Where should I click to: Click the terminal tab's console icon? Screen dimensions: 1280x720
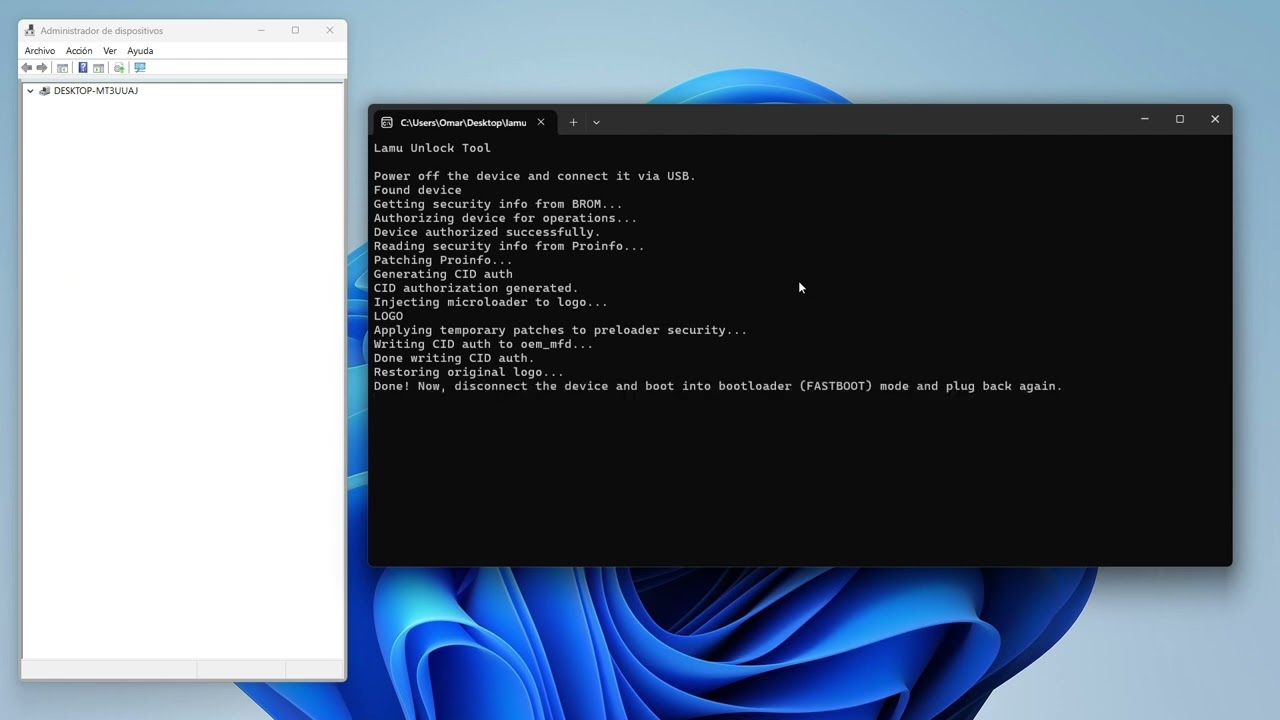pos(387,122)
